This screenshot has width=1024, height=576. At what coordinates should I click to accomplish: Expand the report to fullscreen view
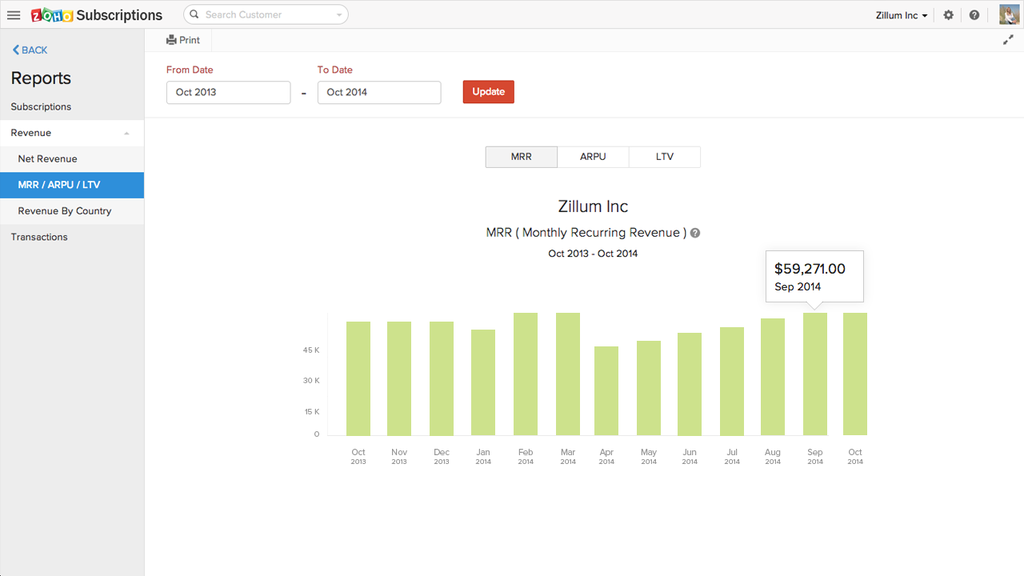click(1009, 39)
